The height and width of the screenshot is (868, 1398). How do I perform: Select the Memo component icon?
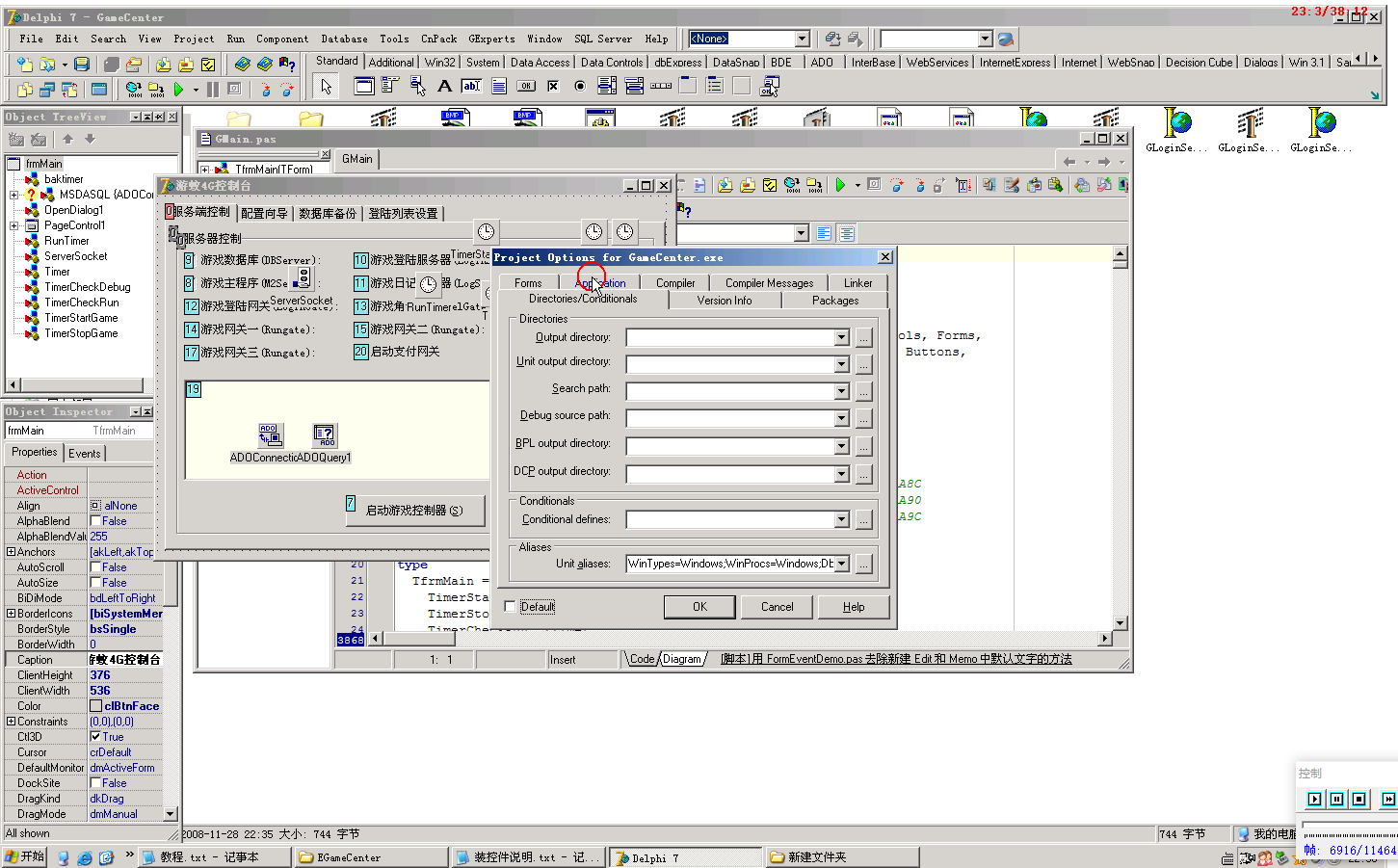pyautogui.click(x=498, y=86)
